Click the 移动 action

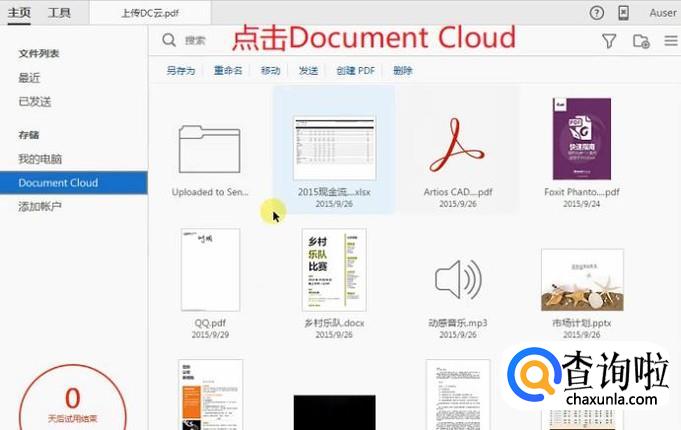pos(270,70)
